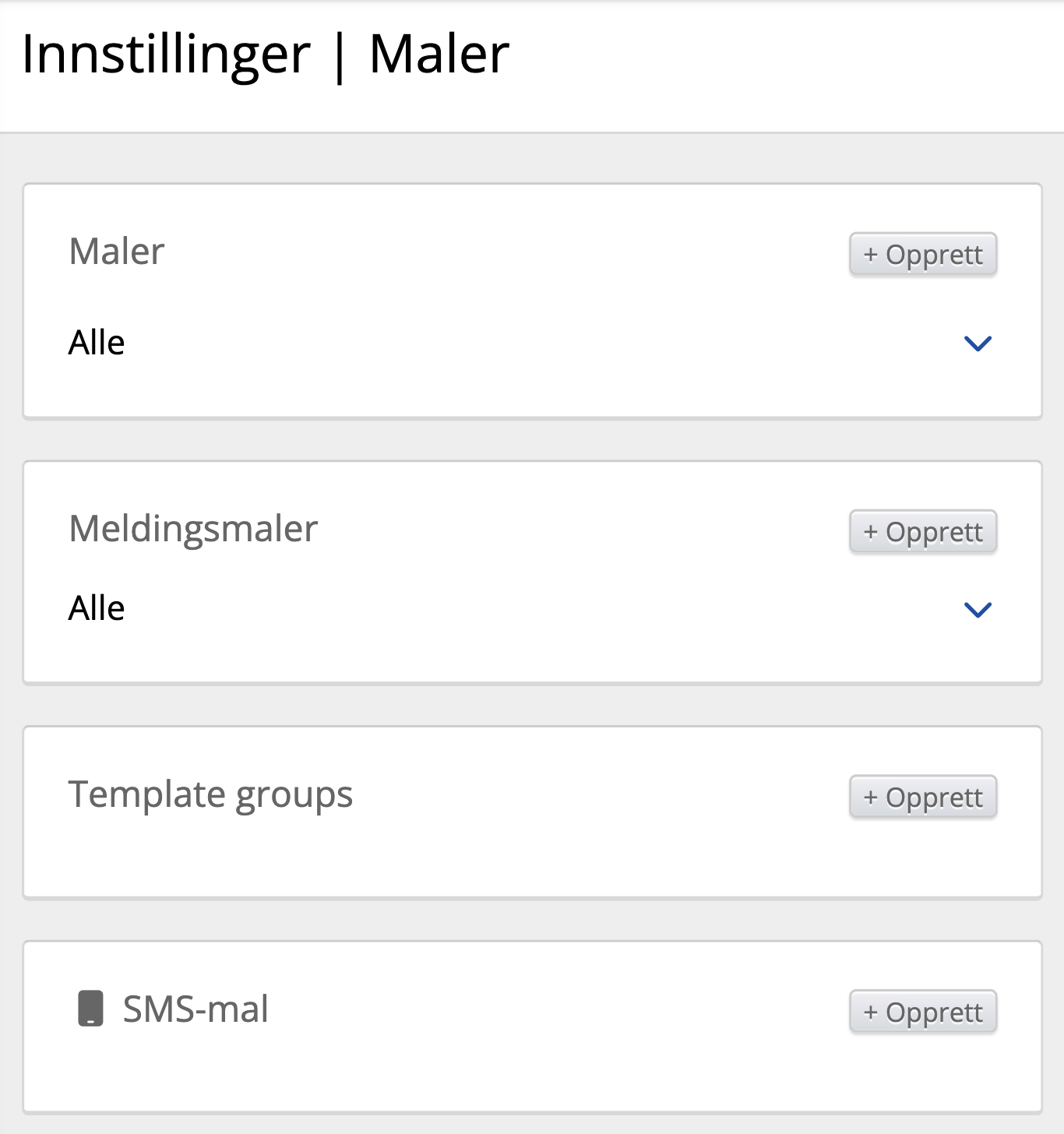Click the Maler section heading

[117, 252]
